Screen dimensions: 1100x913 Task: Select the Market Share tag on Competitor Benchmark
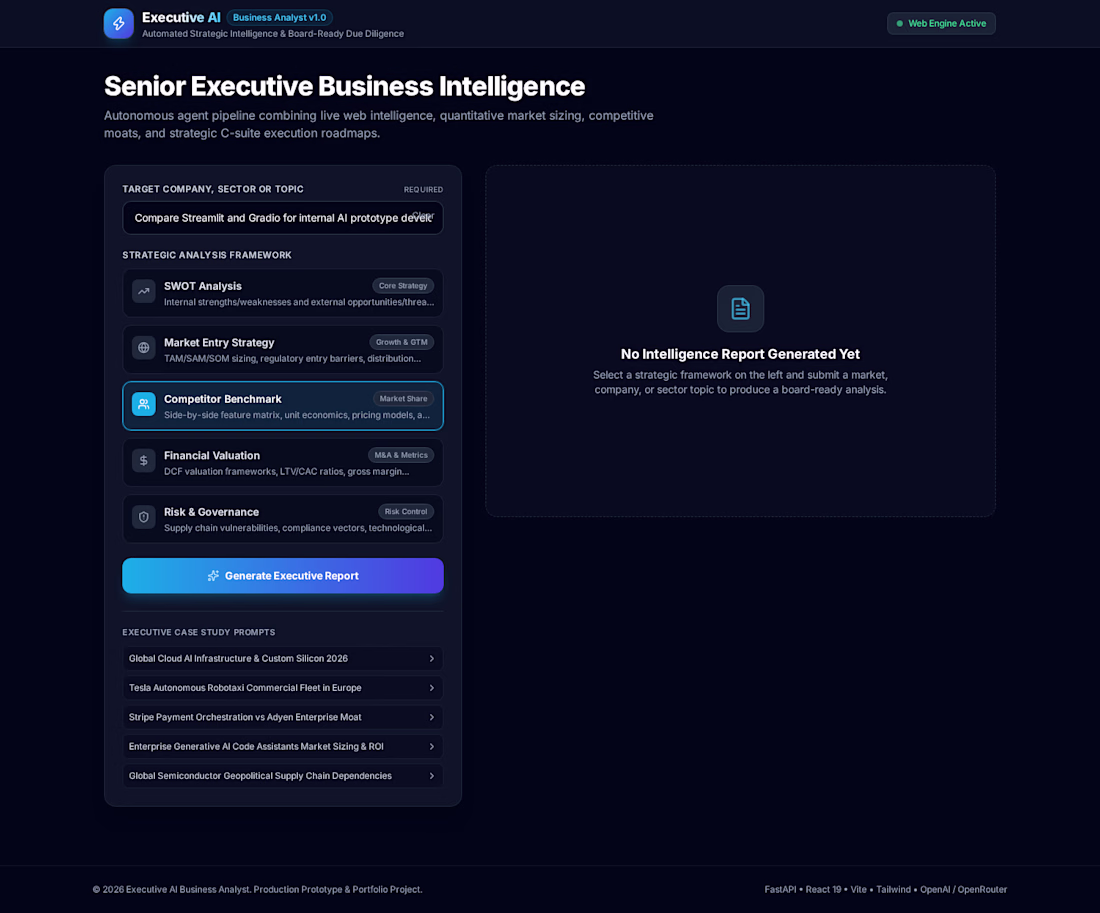pos(403,399)
